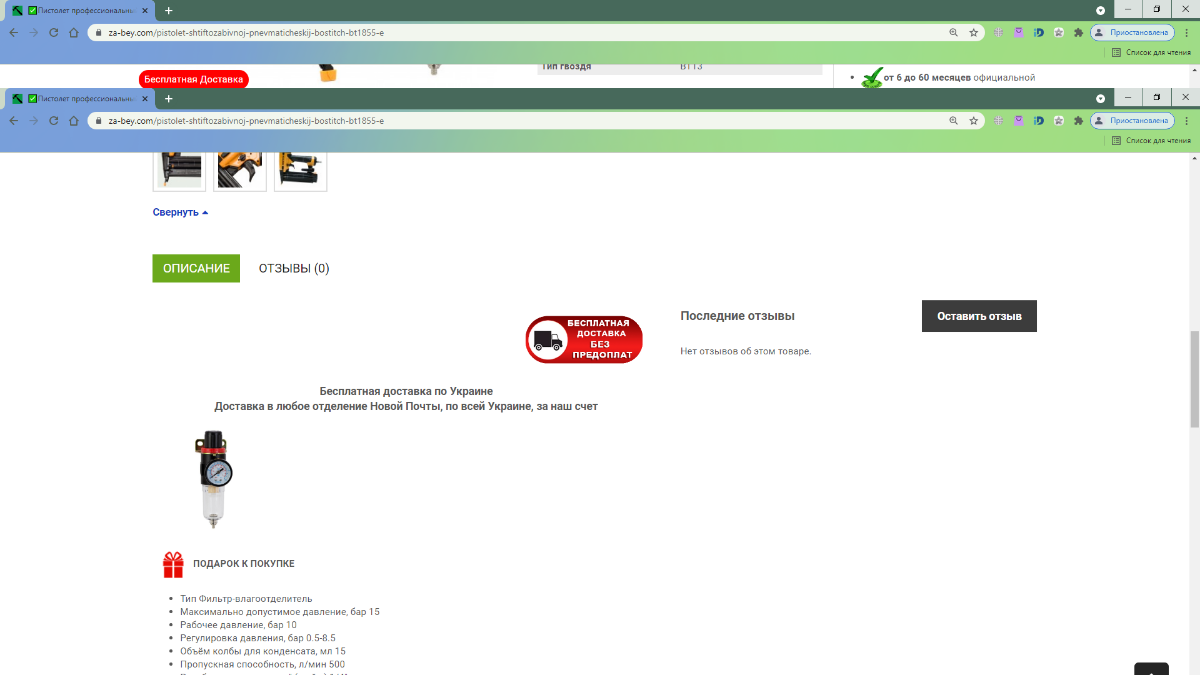This screenshot has width=1200, height=675.
Task: Open a new tab in the lower browser window
Action: pos(169,98)
